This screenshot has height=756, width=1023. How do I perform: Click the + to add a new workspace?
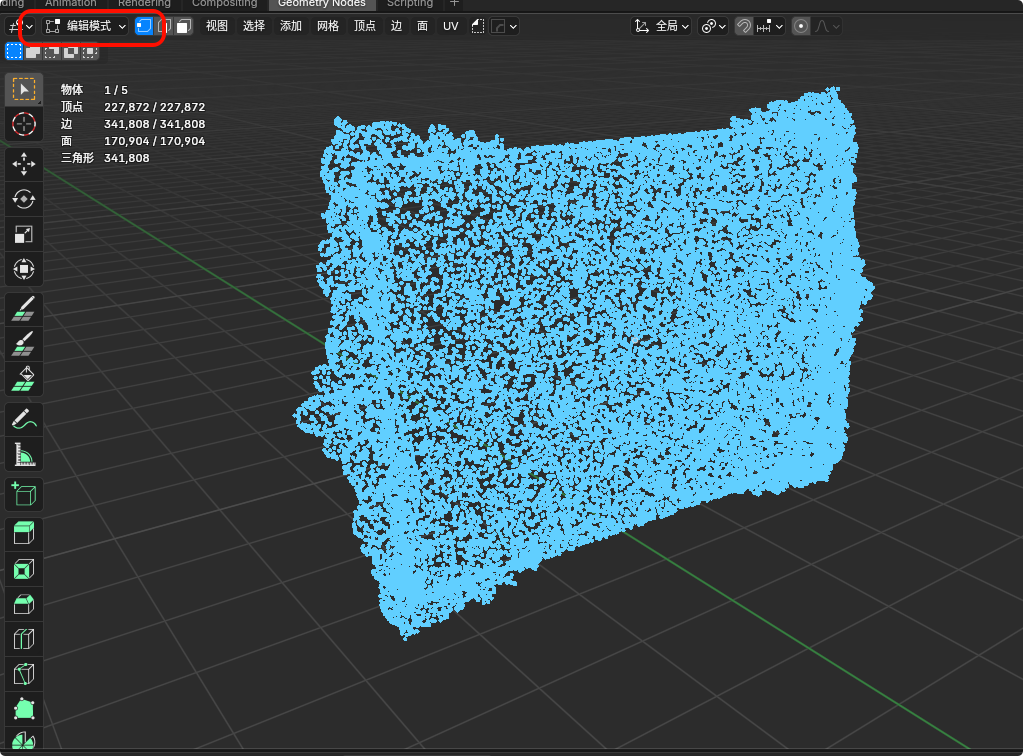453,4
